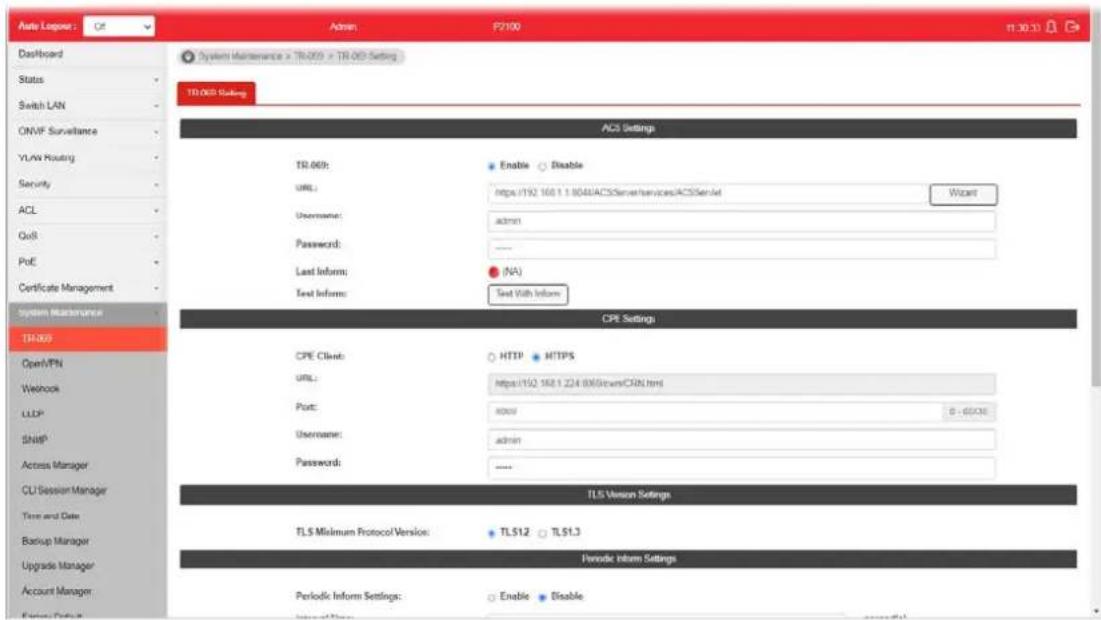The image size is (1101, 620).
Task: Open Webhook sidebar item
Action: pos(88,389)
